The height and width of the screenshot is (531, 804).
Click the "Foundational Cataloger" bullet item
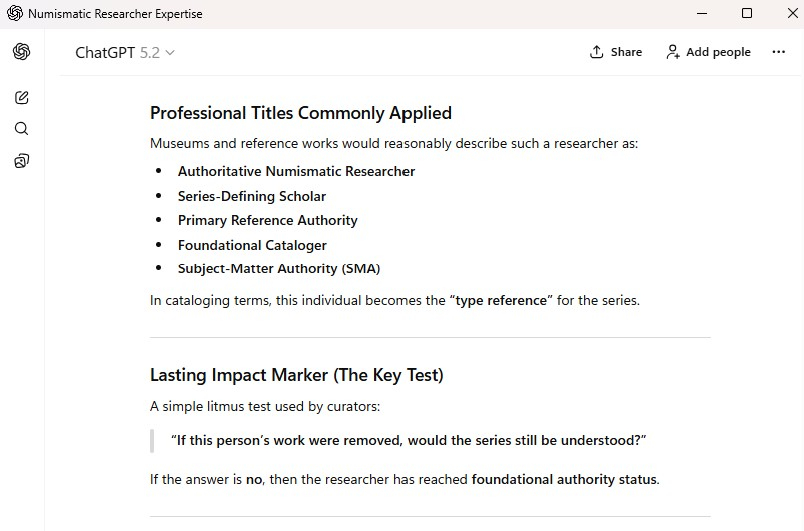pyautogui.click(x=252, y=244)
